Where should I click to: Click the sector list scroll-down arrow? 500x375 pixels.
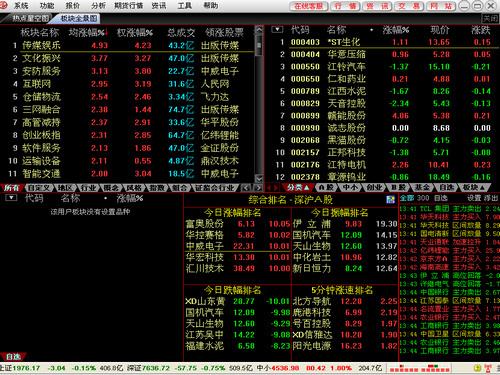click(x=259, y=179)
